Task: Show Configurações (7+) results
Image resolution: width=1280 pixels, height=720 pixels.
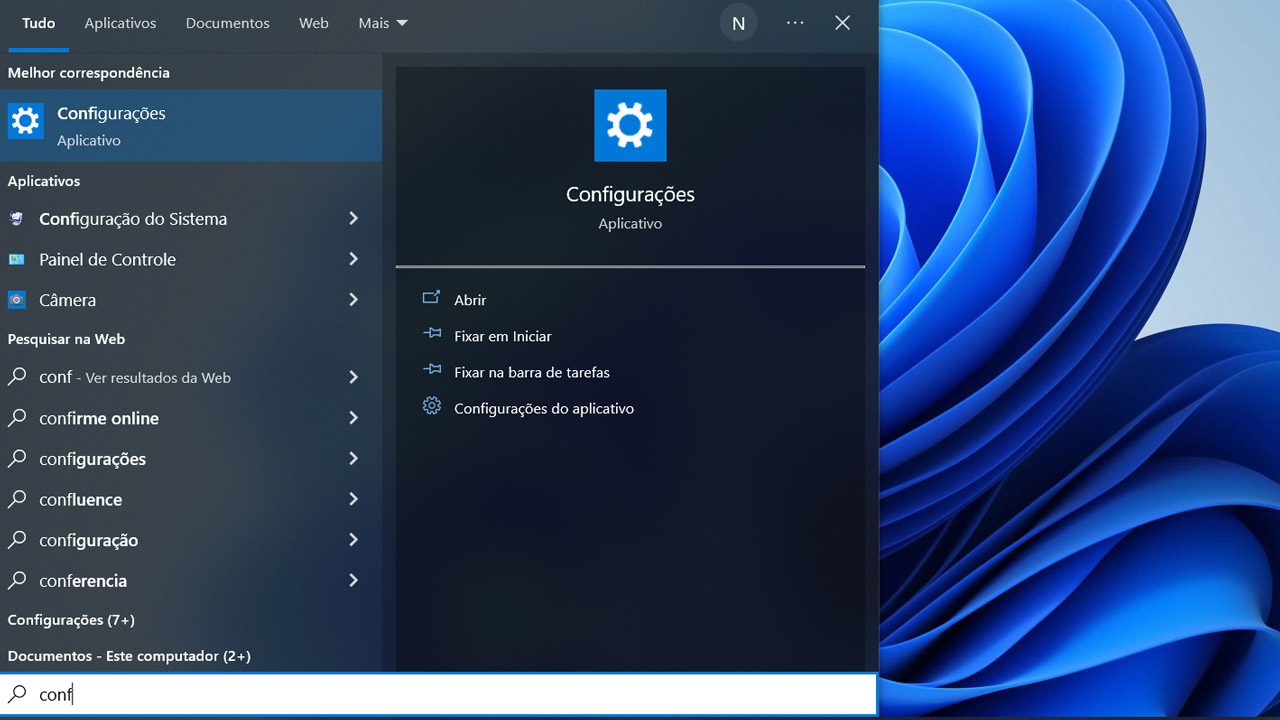Action: tap(71, 620)
